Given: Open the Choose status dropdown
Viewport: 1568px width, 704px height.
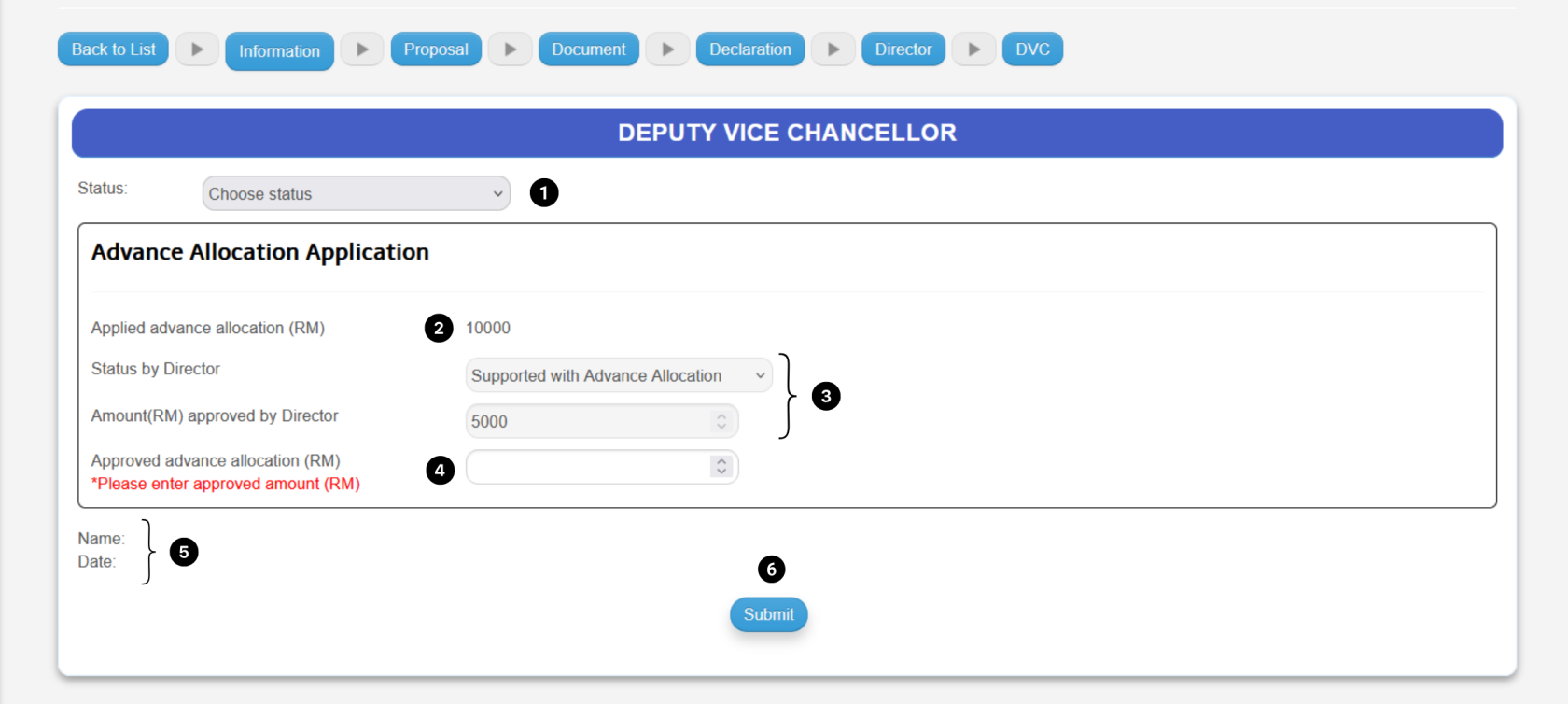Looking at the screenshot, I should coord(356,193).
